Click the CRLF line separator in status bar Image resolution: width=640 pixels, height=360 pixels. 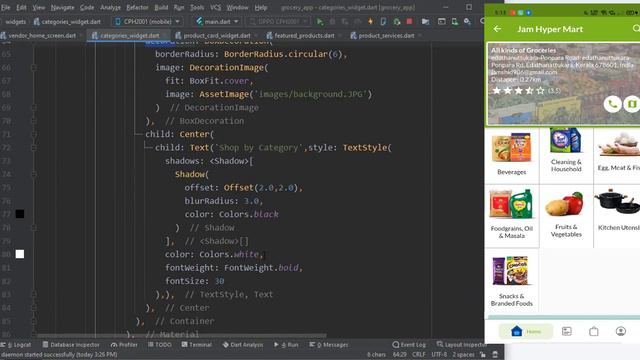[x=419, y=355]
